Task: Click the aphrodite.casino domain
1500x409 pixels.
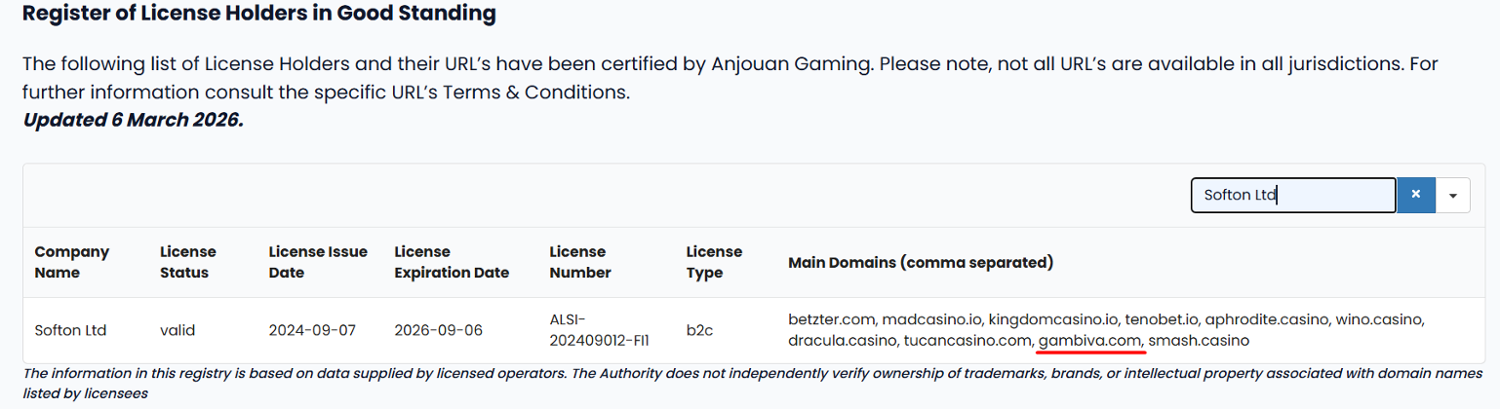Action: [x=1267, y=320]
